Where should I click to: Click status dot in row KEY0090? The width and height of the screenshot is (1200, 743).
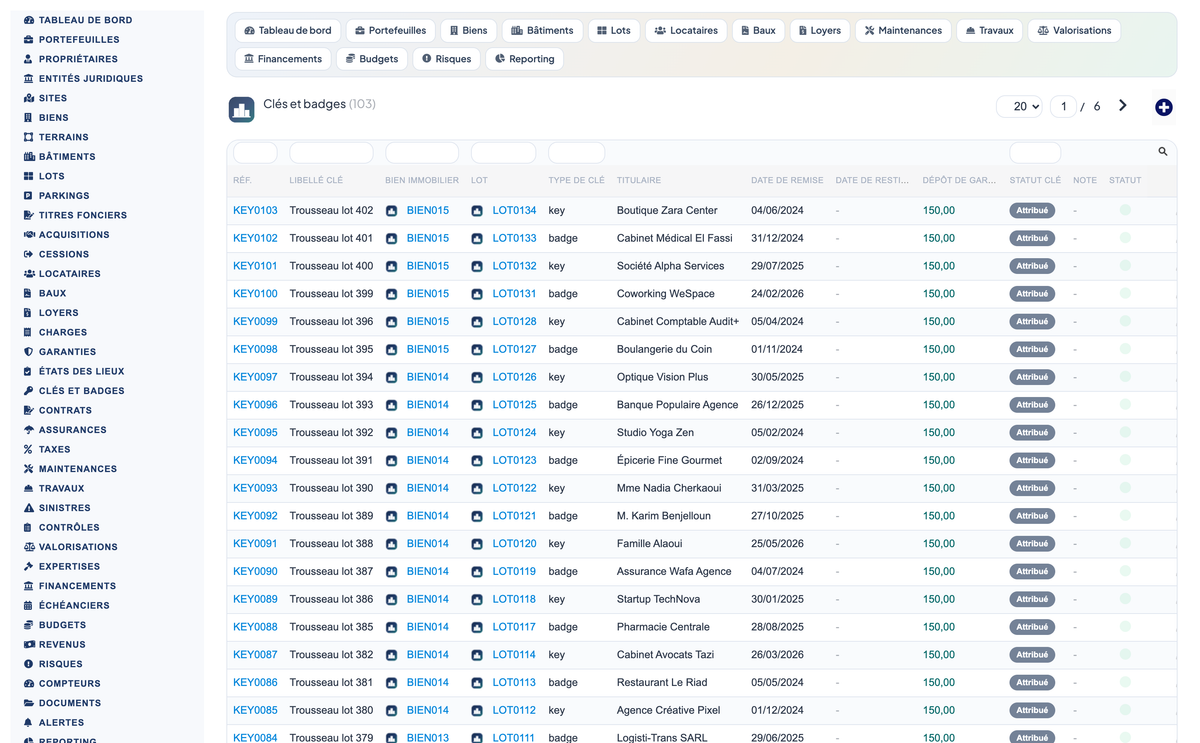(1125, 571)
